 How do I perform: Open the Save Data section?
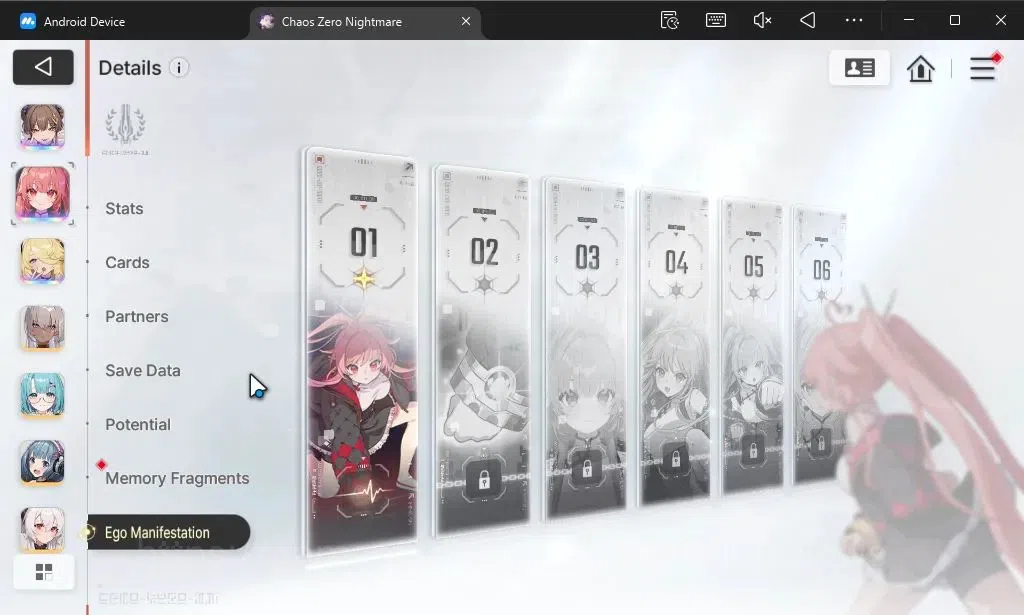(x=142, y=371)
